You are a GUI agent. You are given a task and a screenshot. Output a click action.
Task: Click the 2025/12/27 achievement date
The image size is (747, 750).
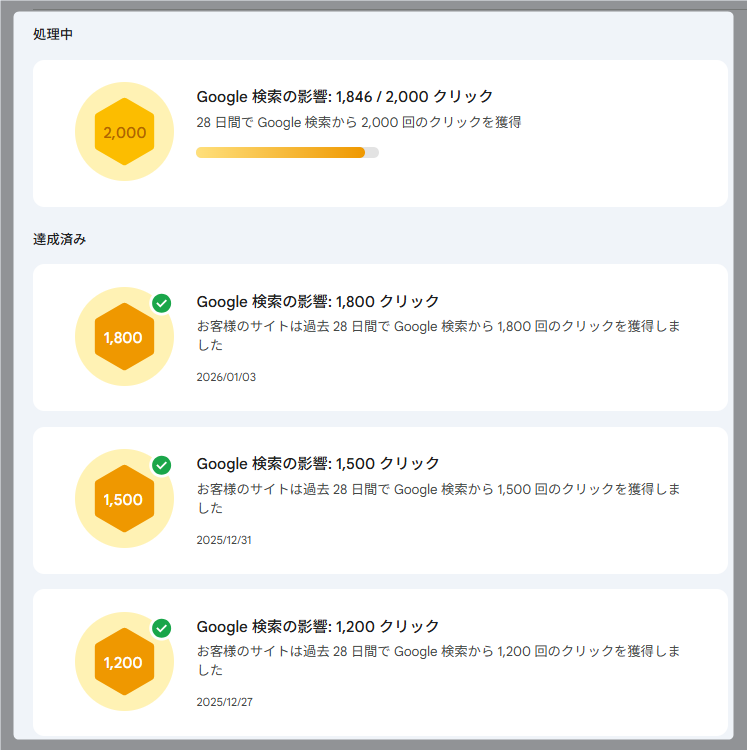click(225, 702)
